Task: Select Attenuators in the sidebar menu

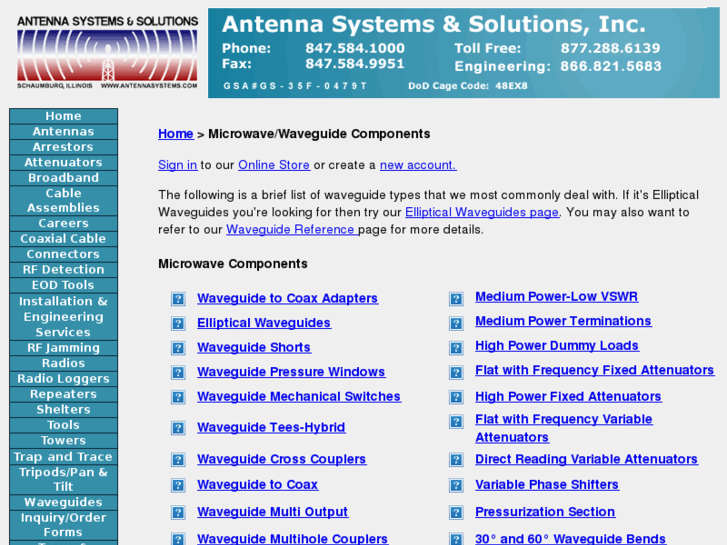Action: (x=64, y=162)
